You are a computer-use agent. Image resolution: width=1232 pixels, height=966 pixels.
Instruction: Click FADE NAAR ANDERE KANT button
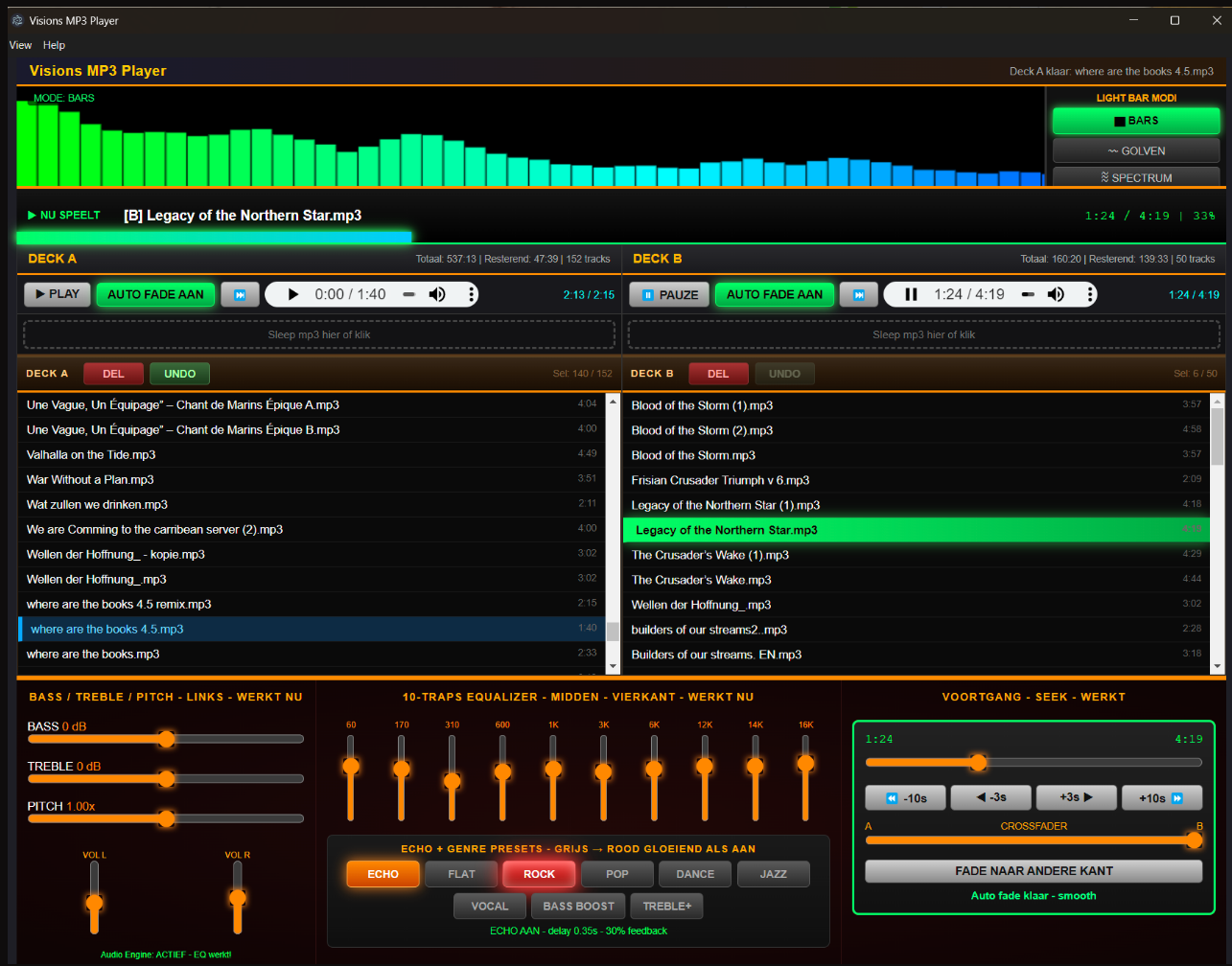(x=1034, y=871)
